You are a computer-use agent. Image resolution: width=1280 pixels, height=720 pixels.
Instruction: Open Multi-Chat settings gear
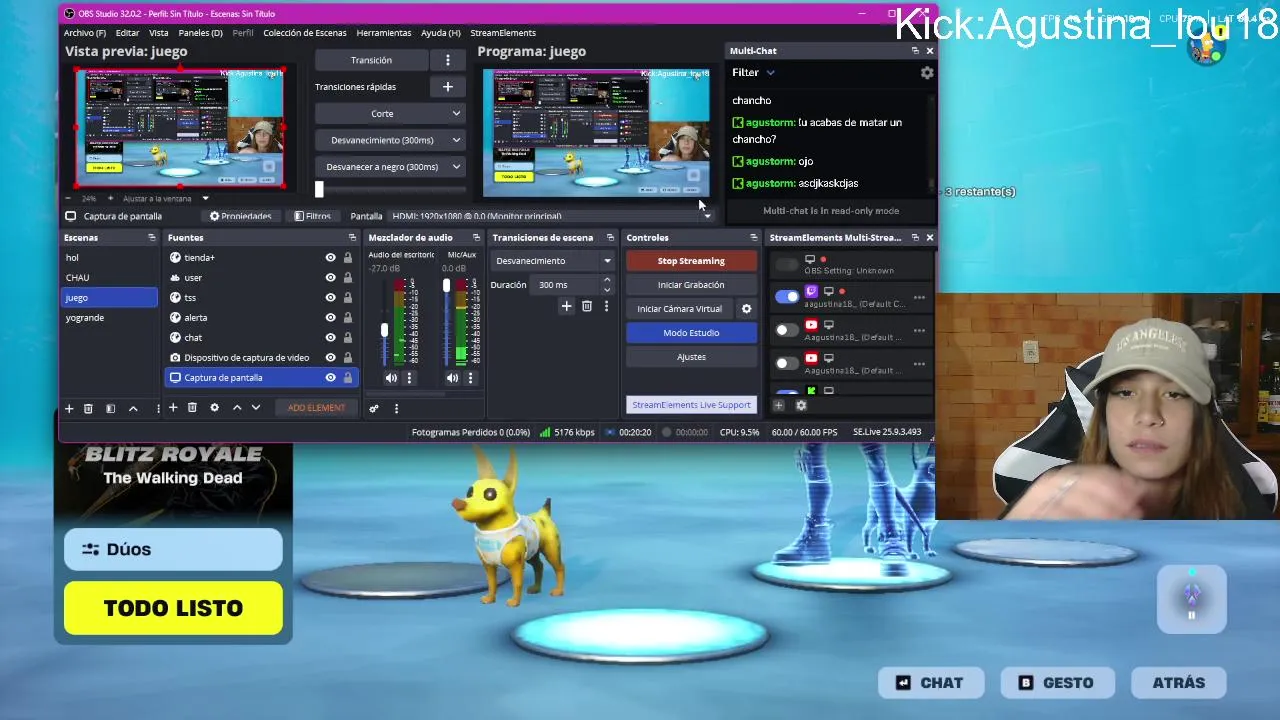coord(927,73)
